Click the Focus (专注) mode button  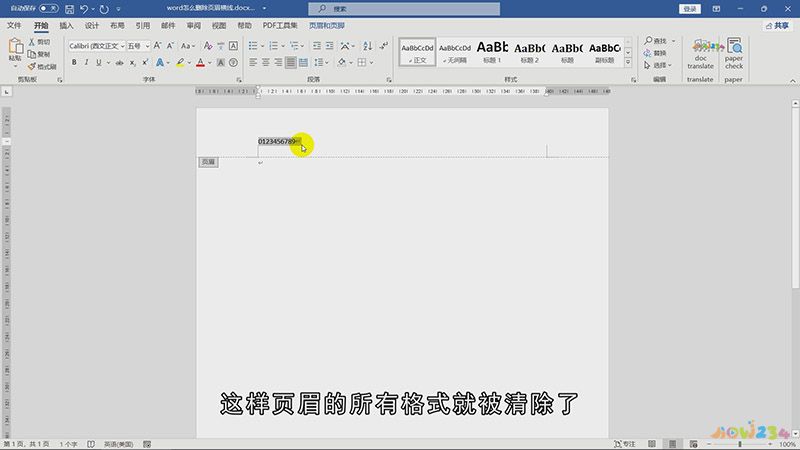coord(625,444)
